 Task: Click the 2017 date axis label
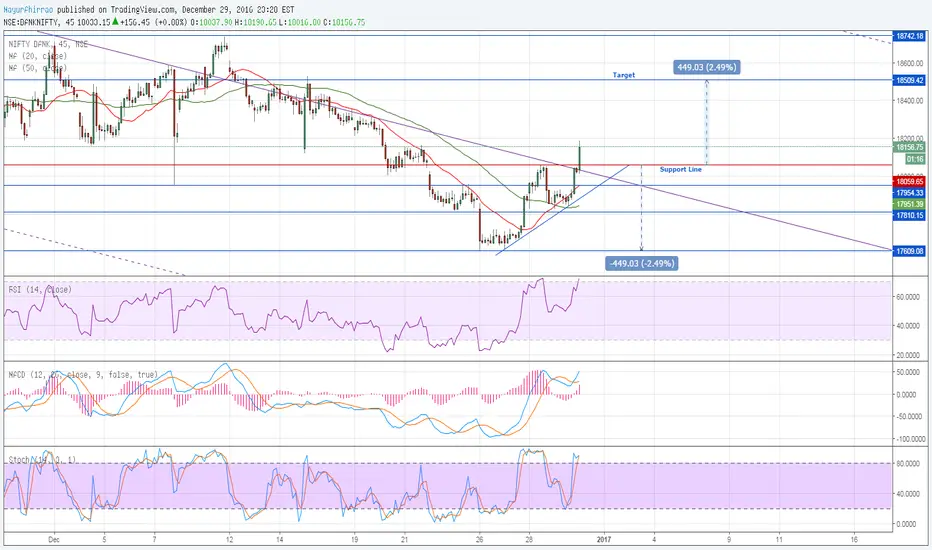click(604, 540)
